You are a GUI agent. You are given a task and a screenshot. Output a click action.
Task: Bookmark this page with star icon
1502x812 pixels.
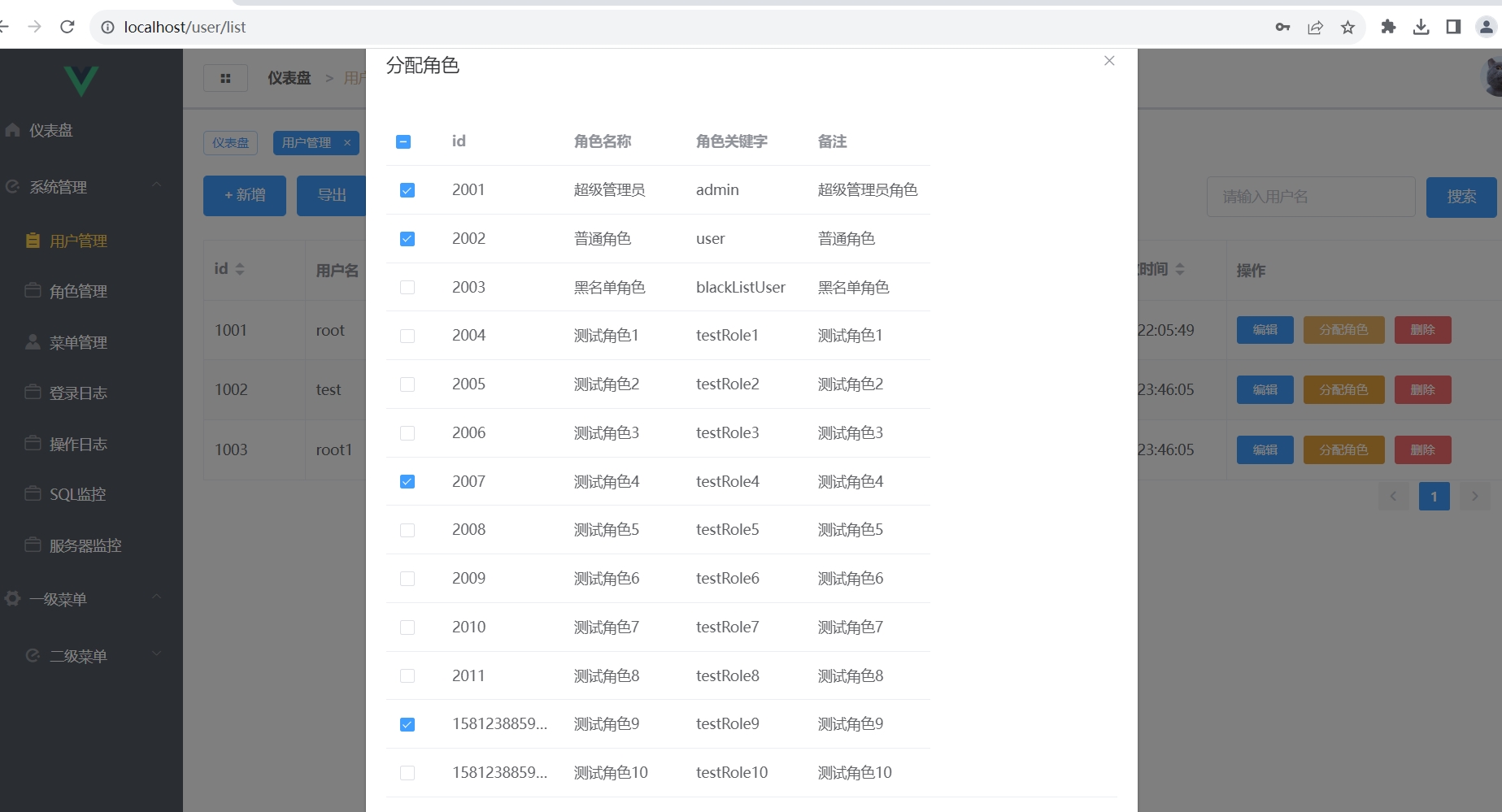[x=1347, y=27]
